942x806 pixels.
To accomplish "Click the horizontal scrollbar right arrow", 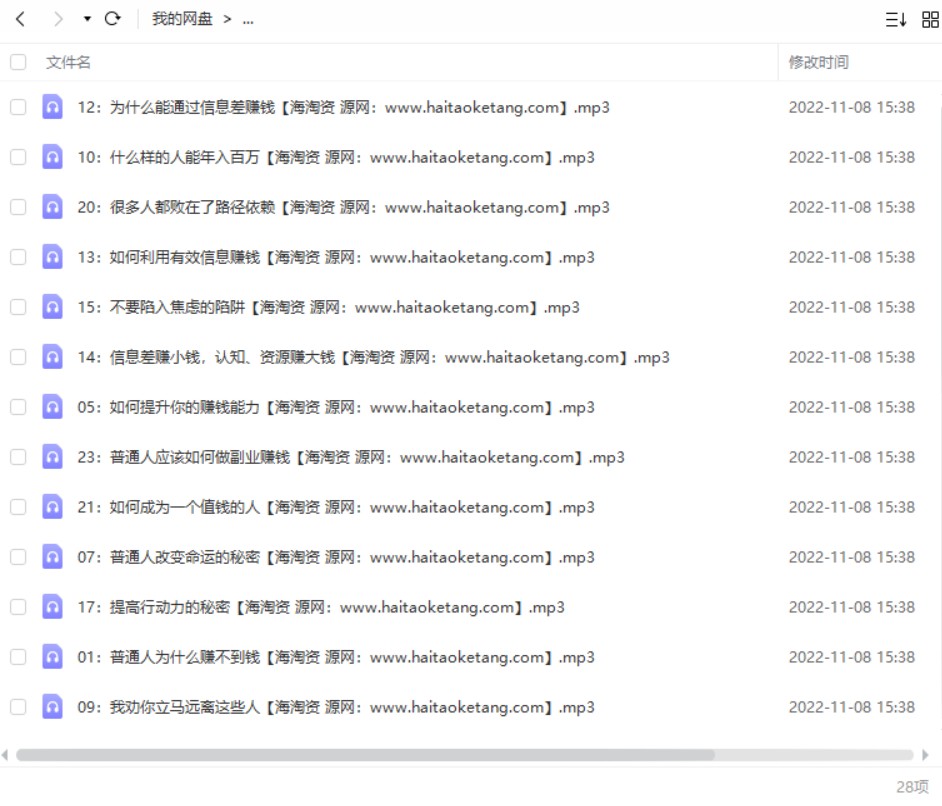I will coord(925,755).
